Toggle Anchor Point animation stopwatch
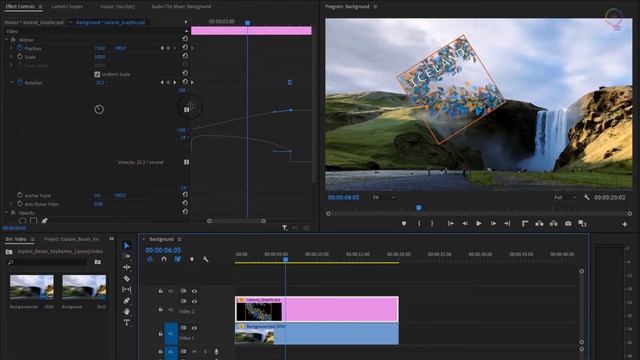640x360 pixels. (x=20, y=196)
